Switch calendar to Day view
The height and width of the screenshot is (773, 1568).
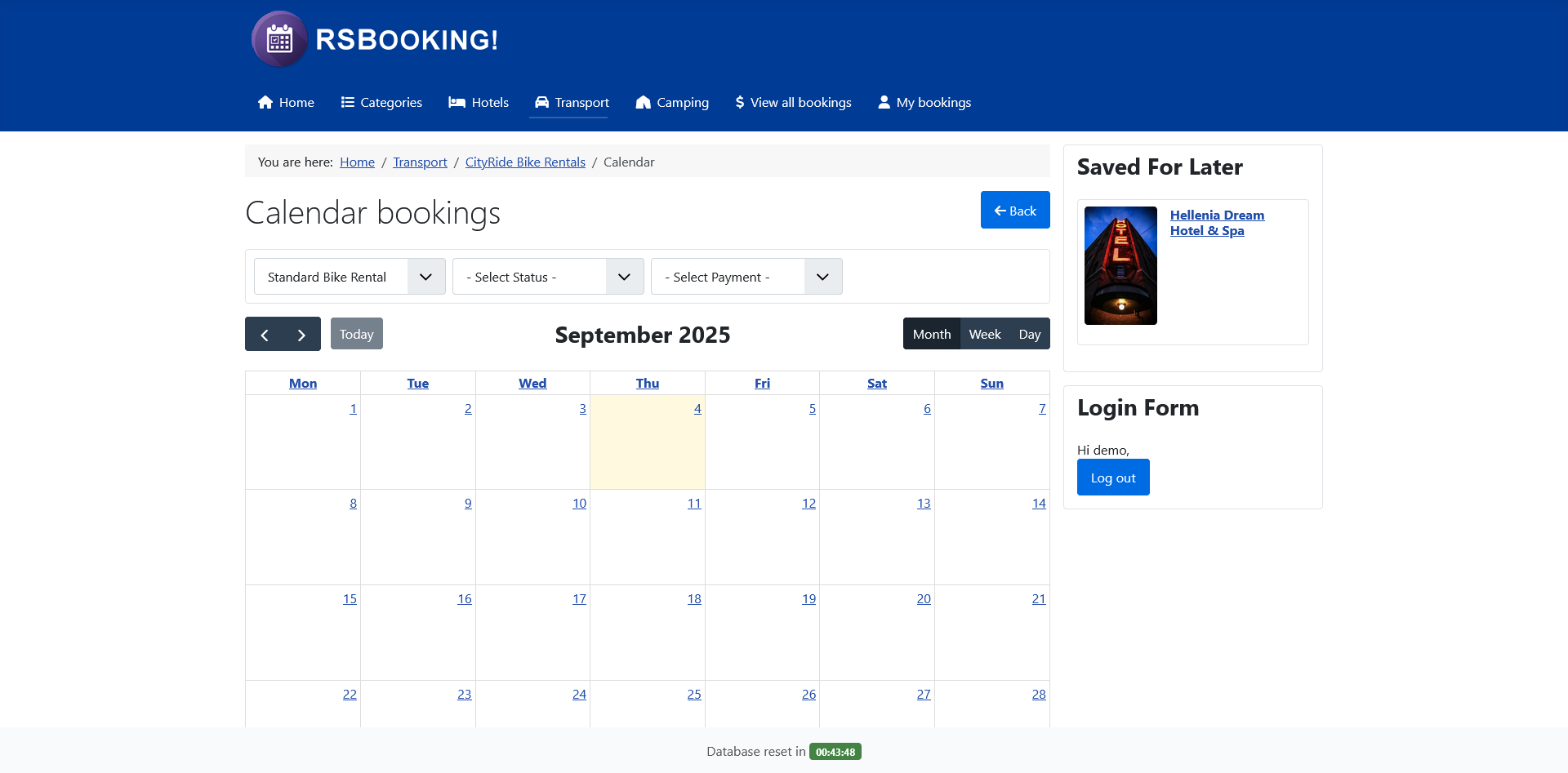[1030, 334]
